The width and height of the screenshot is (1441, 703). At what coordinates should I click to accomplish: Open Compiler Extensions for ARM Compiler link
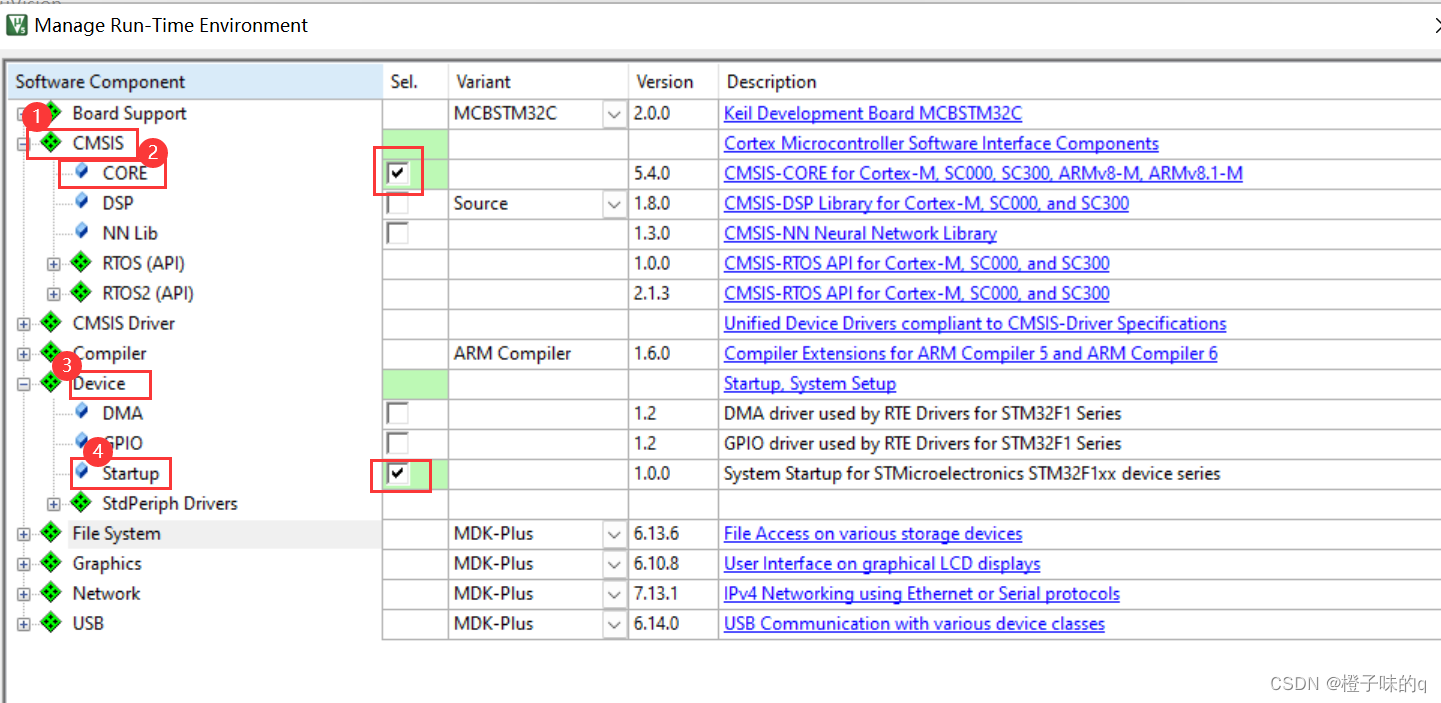(x=970, y=354)
